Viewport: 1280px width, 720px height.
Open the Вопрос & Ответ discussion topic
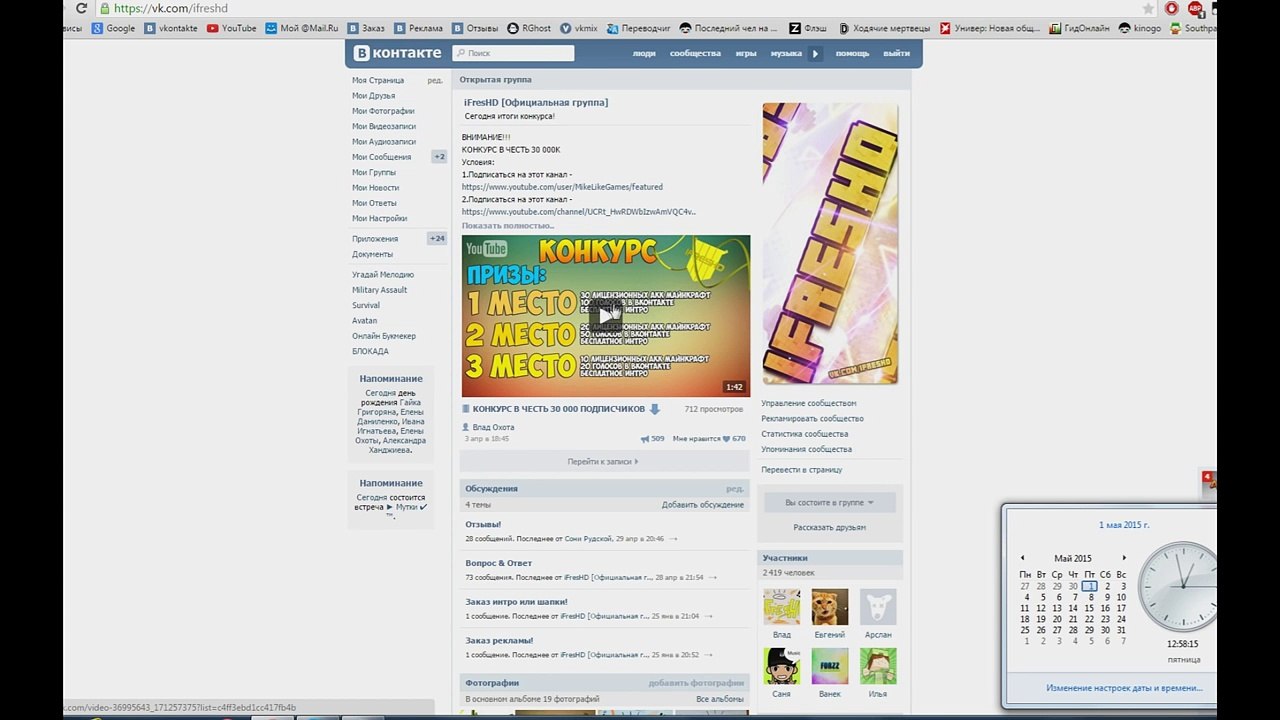coord(499,563)
